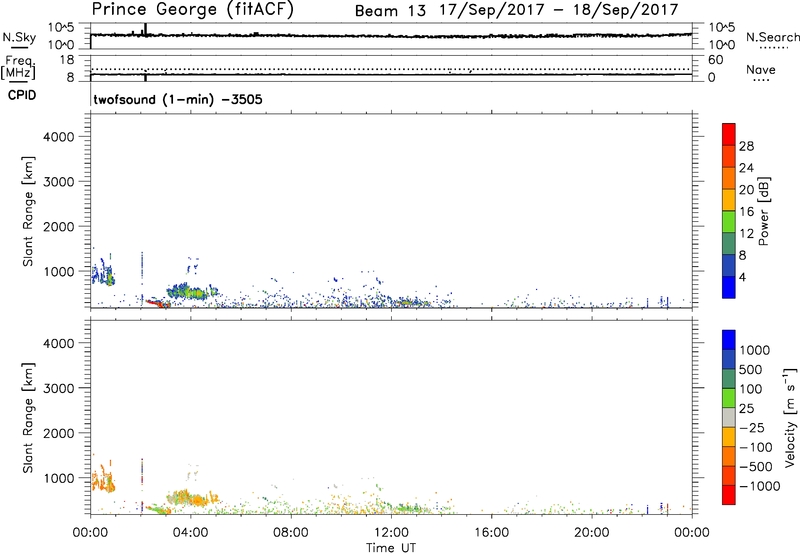Click the '2000' tick in Velocity panel
Image resolution: width=800 pixels, height=554 pixels.
[x=59, y=433]
